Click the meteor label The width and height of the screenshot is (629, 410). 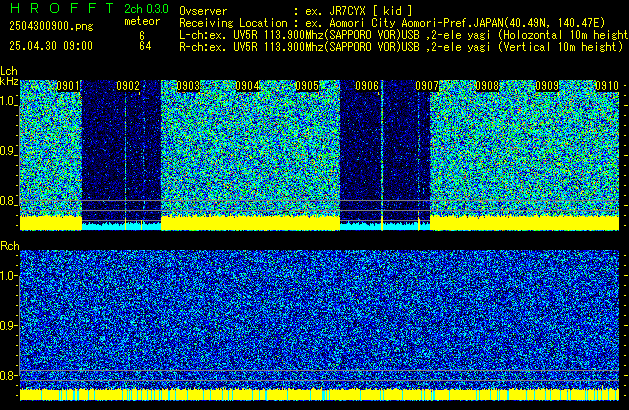(x=142, y=21)
